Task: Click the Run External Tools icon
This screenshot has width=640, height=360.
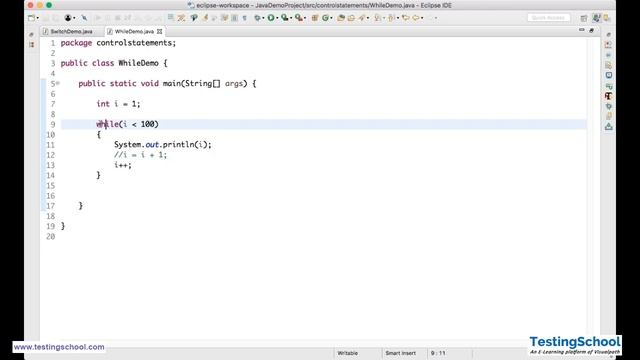Action: 299,18
